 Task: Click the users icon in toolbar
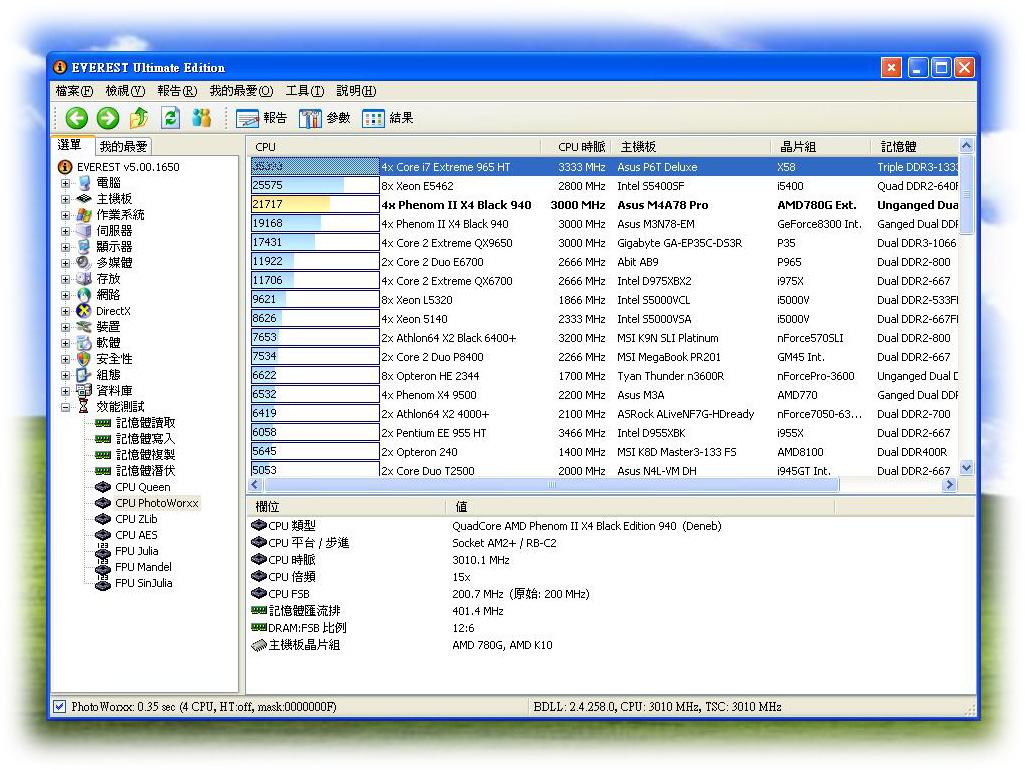tap(202, 118)
